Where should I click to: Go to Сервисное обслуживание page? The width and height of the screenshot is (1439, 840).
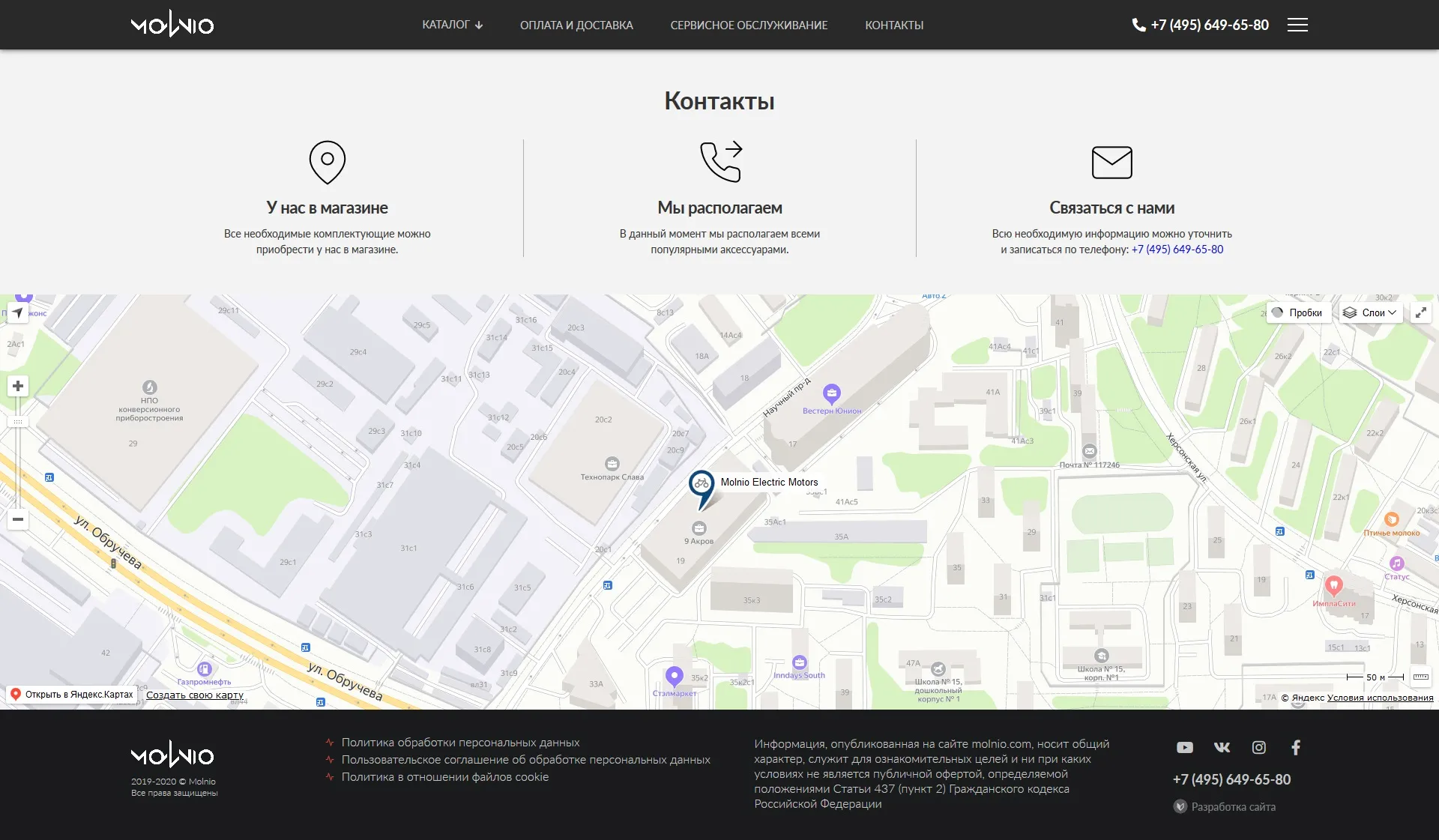coord(749,25)
